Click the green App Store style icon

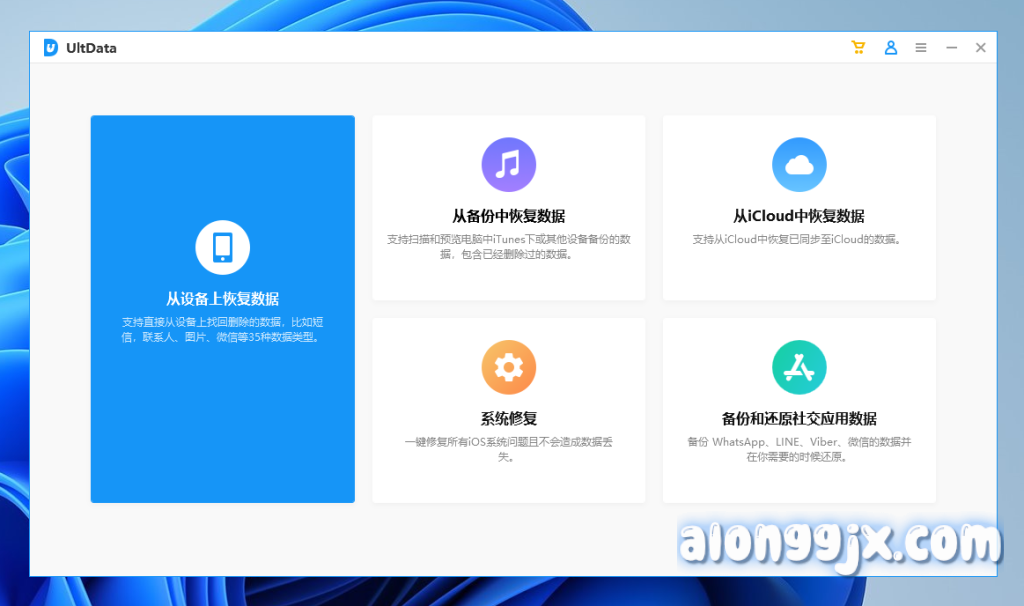click(798, 368)
